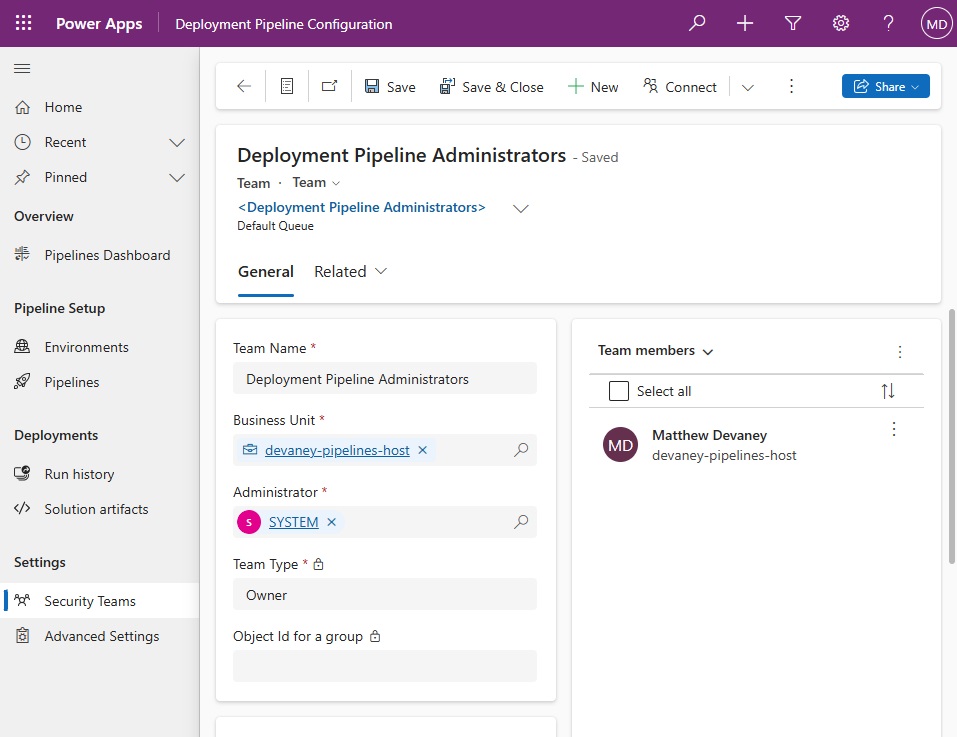957x737 pixels.
Task: Click the Share button
Action: coord(886,86)
